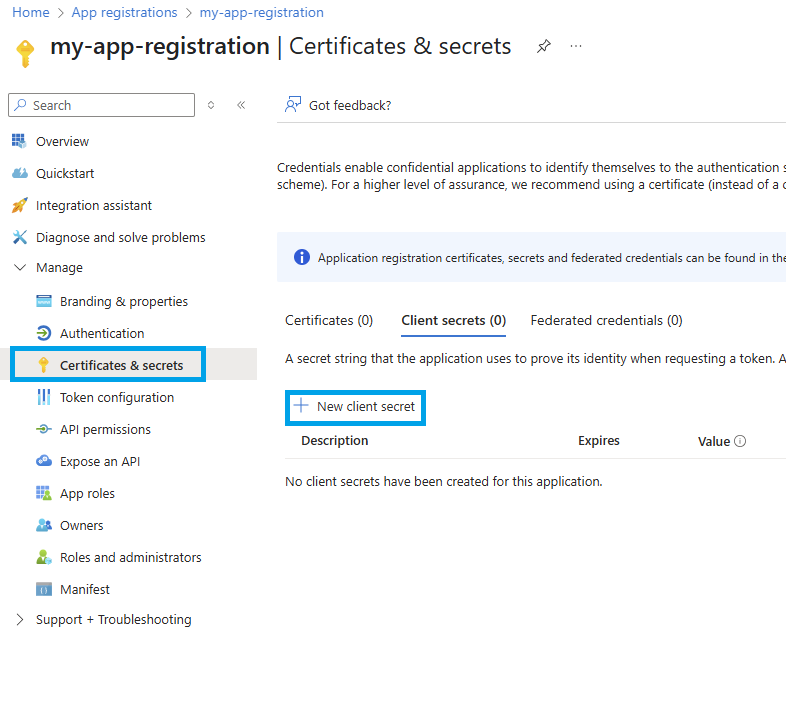The height and width of the screenshot is (705, 786).
Task: Click my-app-registration breadcrumb link
Action: pyautogui.click(x=261, y=13)
